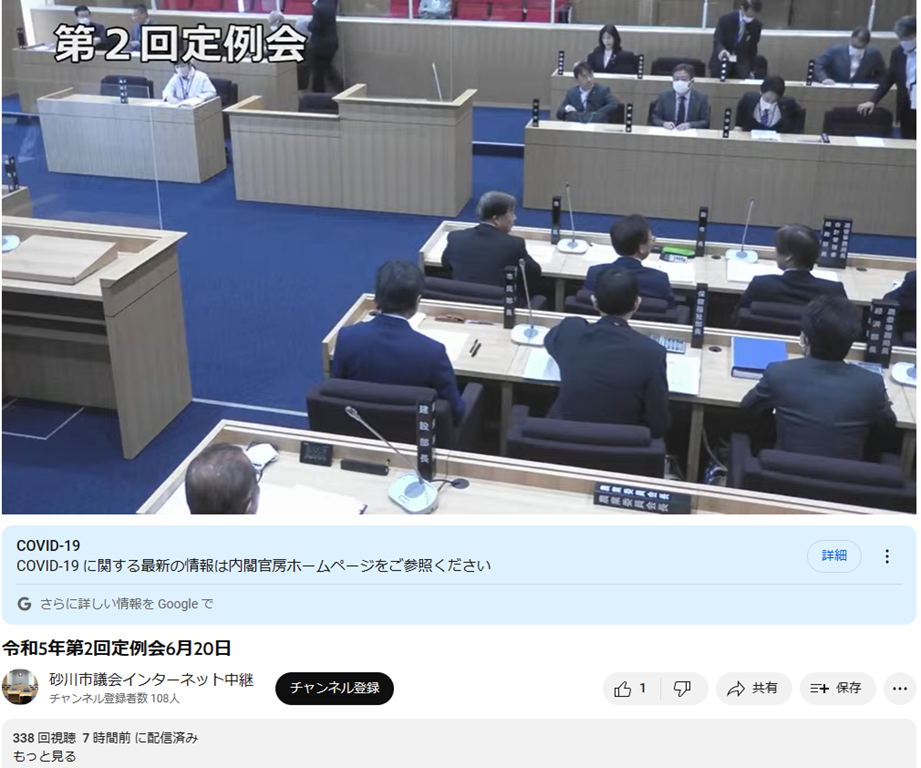The height and width of the screenshot is (768, 921).
Task: Click the 砂川市議会 channel avatar image
Action: [20, 687]
